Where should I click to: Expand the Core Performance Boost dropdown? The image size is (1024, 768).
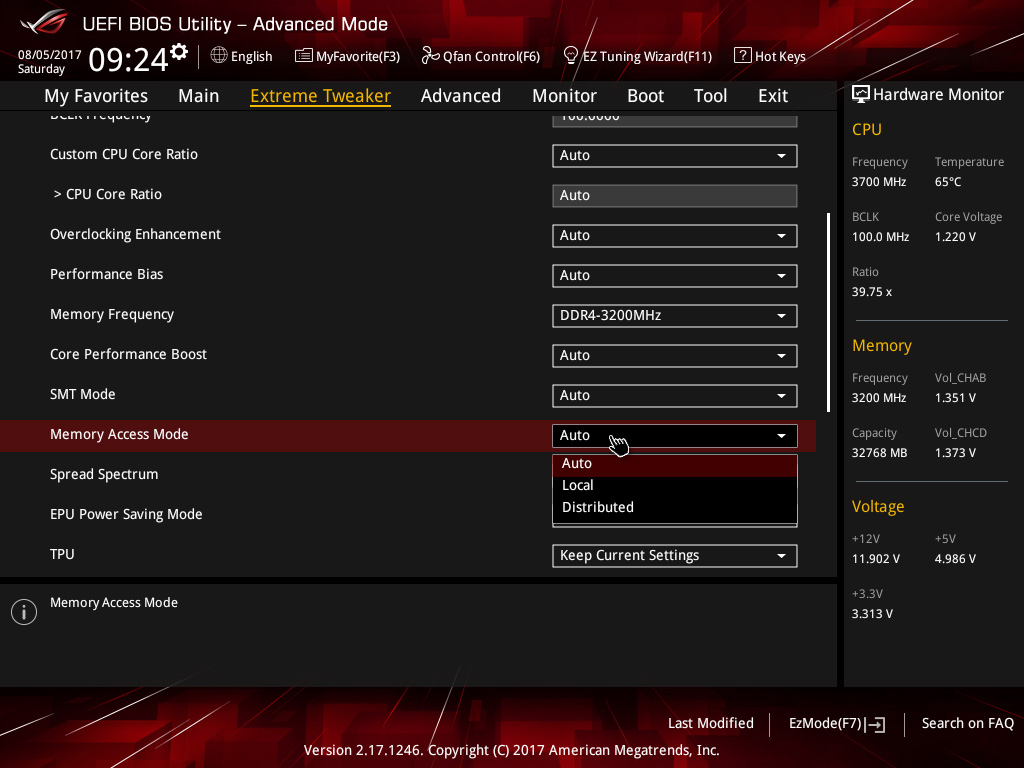(x=675, y=355)
